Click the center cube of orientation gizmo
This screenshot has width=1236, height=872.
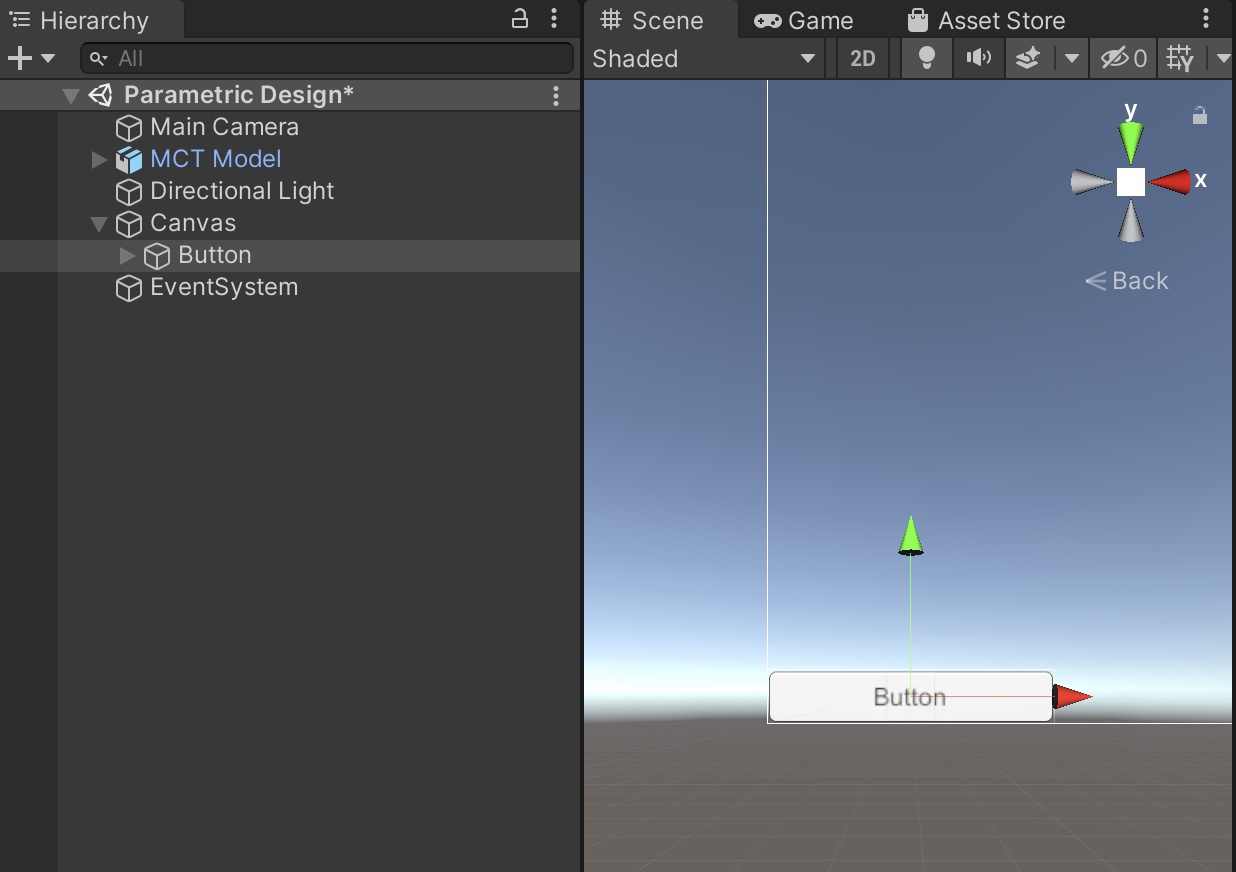[1131, 182]
